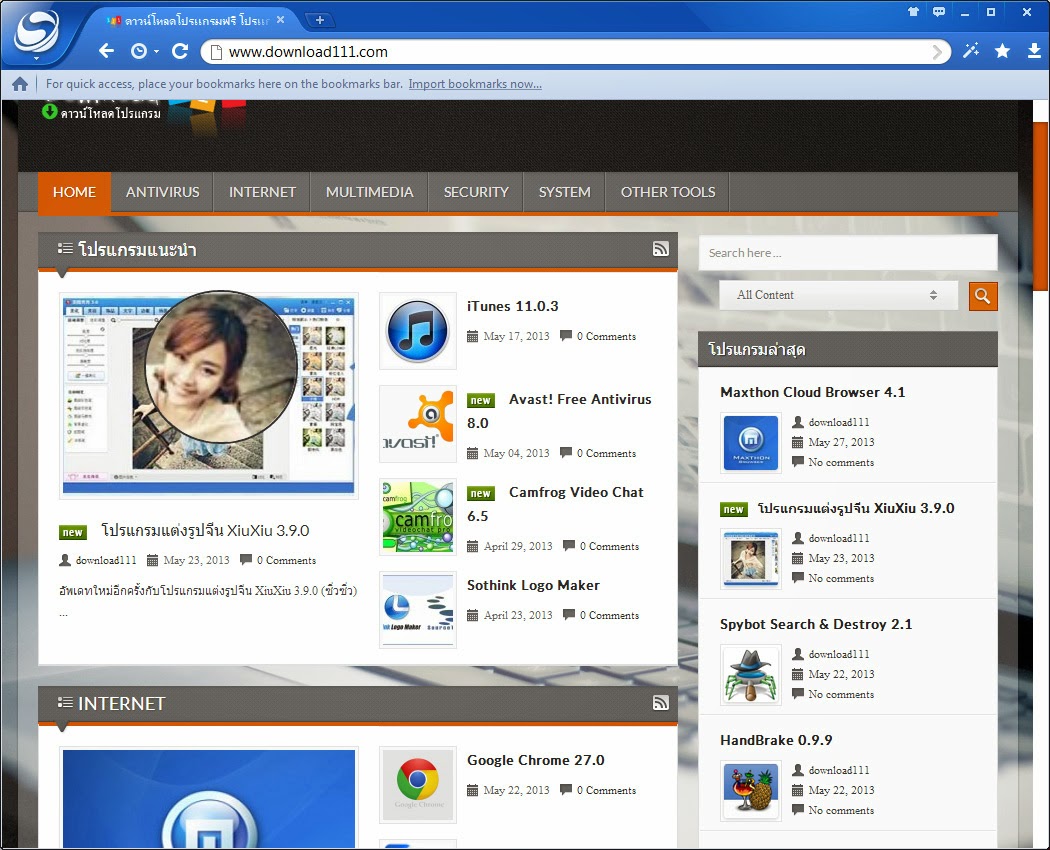The height and width of the screenshot is (850, 1050).
Task: Open โปรแกรมแต่งรูปจีน XiuXiu 3.9.0 featured title
Action: [205, 530]
